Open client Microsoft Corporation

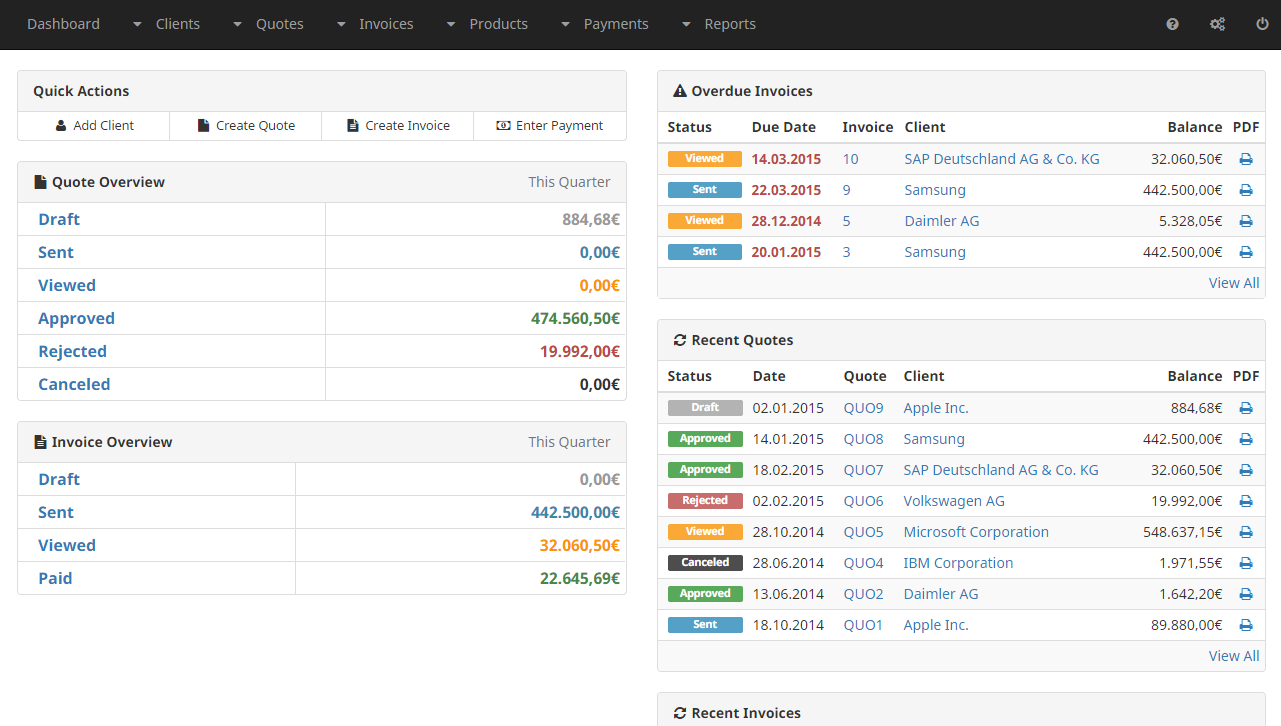[x=976, y=532]
